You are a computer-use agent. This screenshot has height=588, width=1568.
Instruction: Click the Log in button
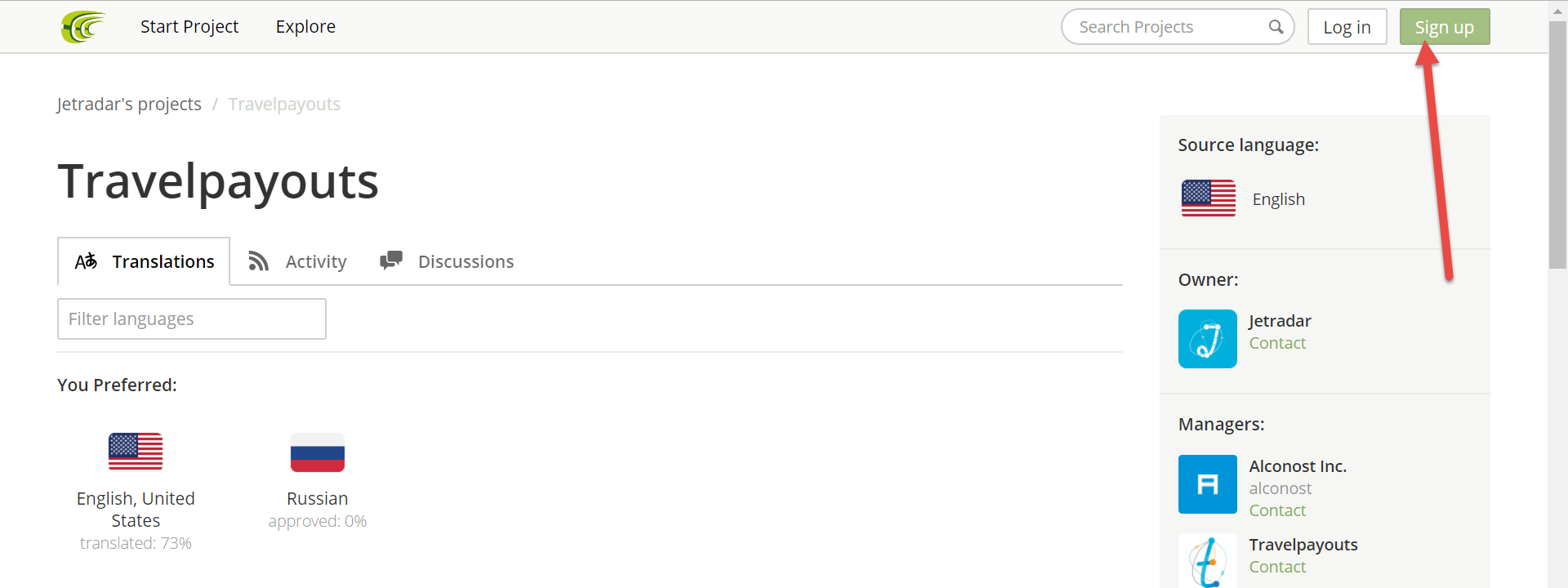tap(1347, 27)
